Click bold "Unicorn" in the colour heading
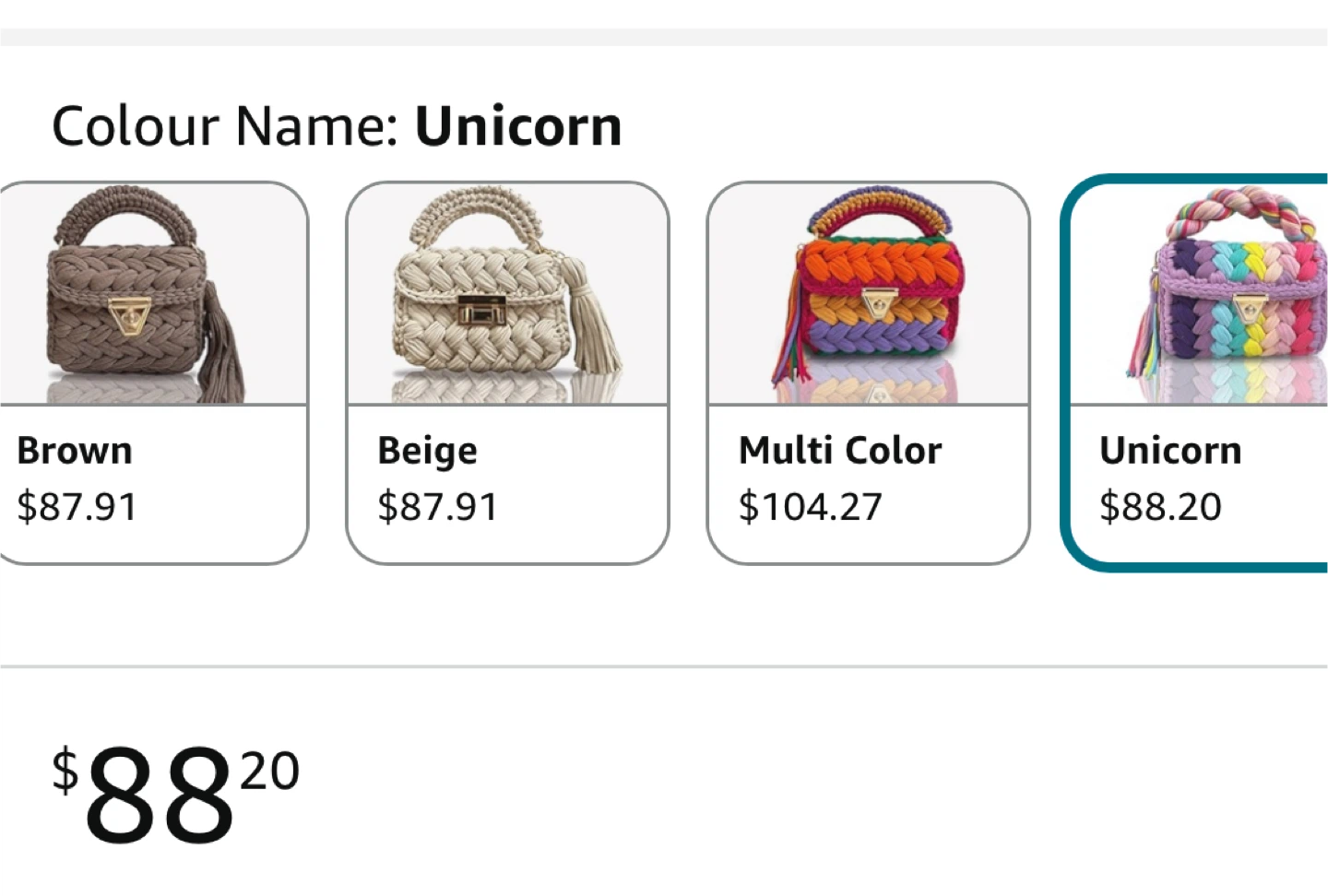 [518, 126]
